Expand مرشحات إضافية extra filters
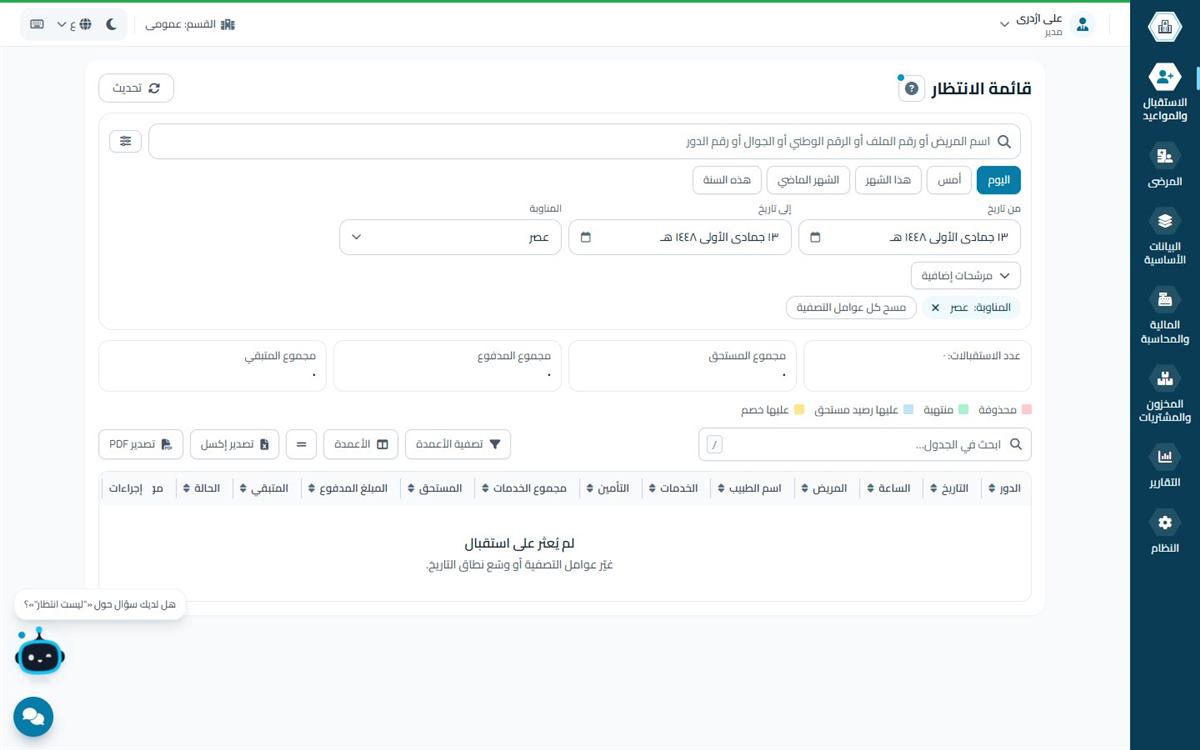Image resolution: width=1200 pixels, height=750 pixels. 966,275
